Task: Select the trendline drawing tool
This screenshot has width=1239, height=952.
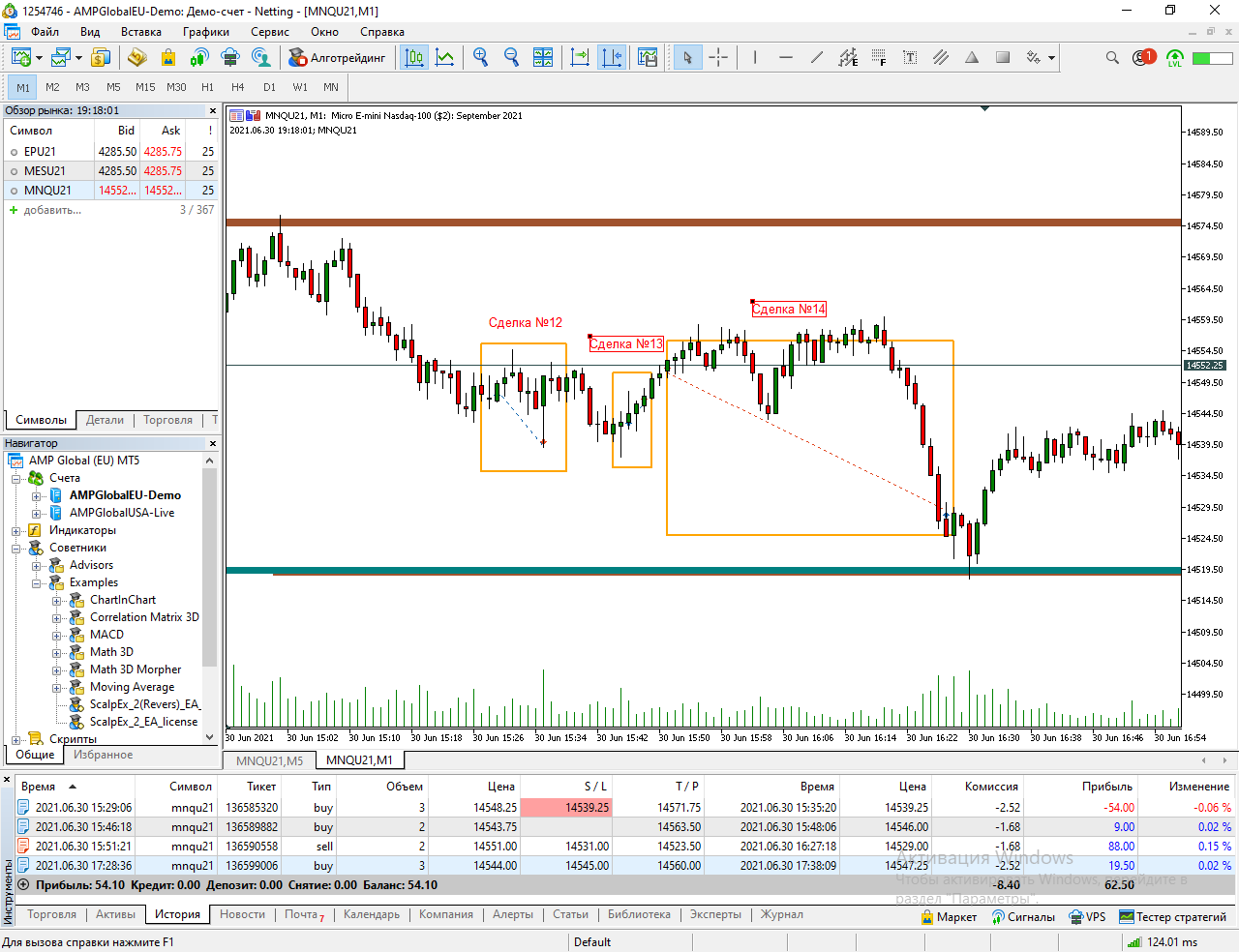Action: pyautogui.click(x=817, y=58)
